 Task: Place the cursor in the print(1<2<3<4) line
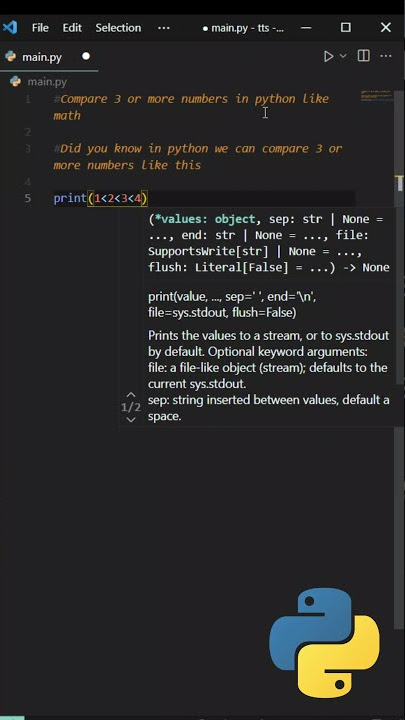[101, 198]
